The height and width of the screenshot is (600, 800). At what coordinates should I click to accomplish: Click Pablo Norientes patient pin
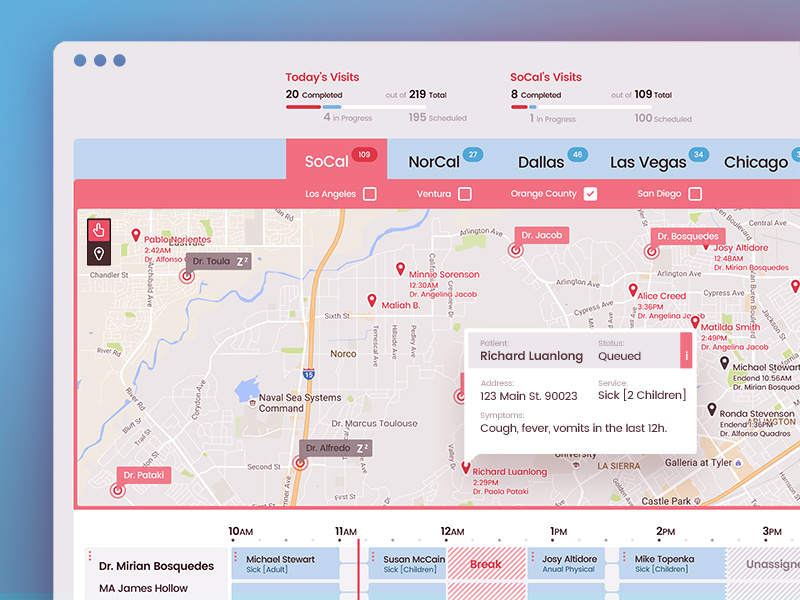tap(136, 235)
